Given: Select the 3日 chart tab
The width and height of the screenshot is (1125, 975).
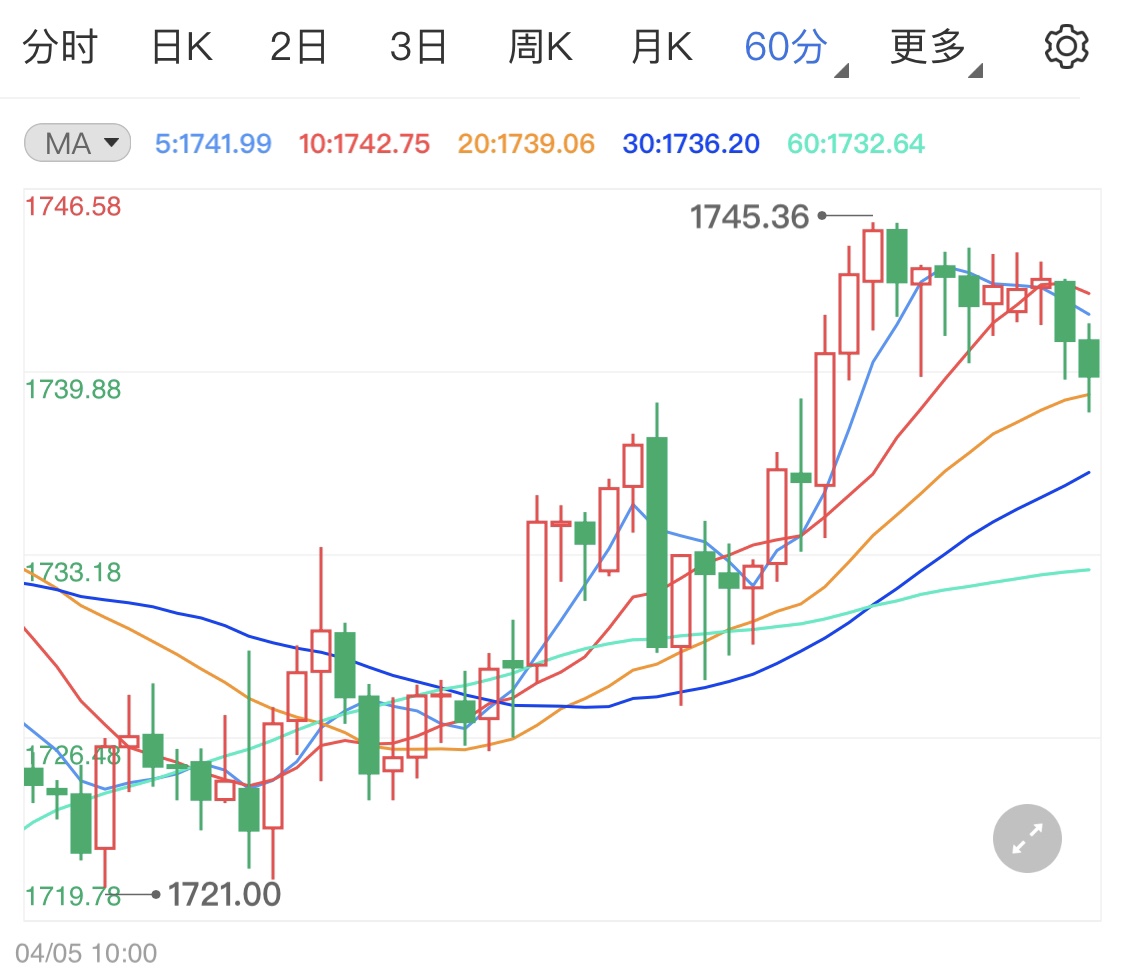Looking at the screenshot, I should click(x=418, y=47).
